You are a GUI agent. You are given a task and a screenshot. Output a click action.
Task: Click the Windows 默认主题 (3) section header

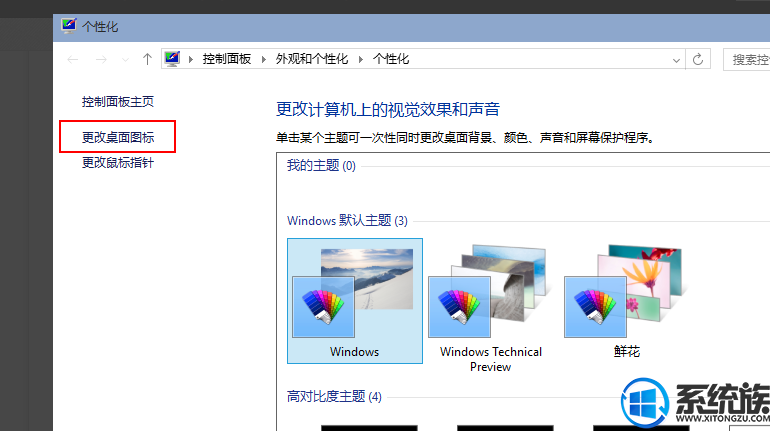347,221
